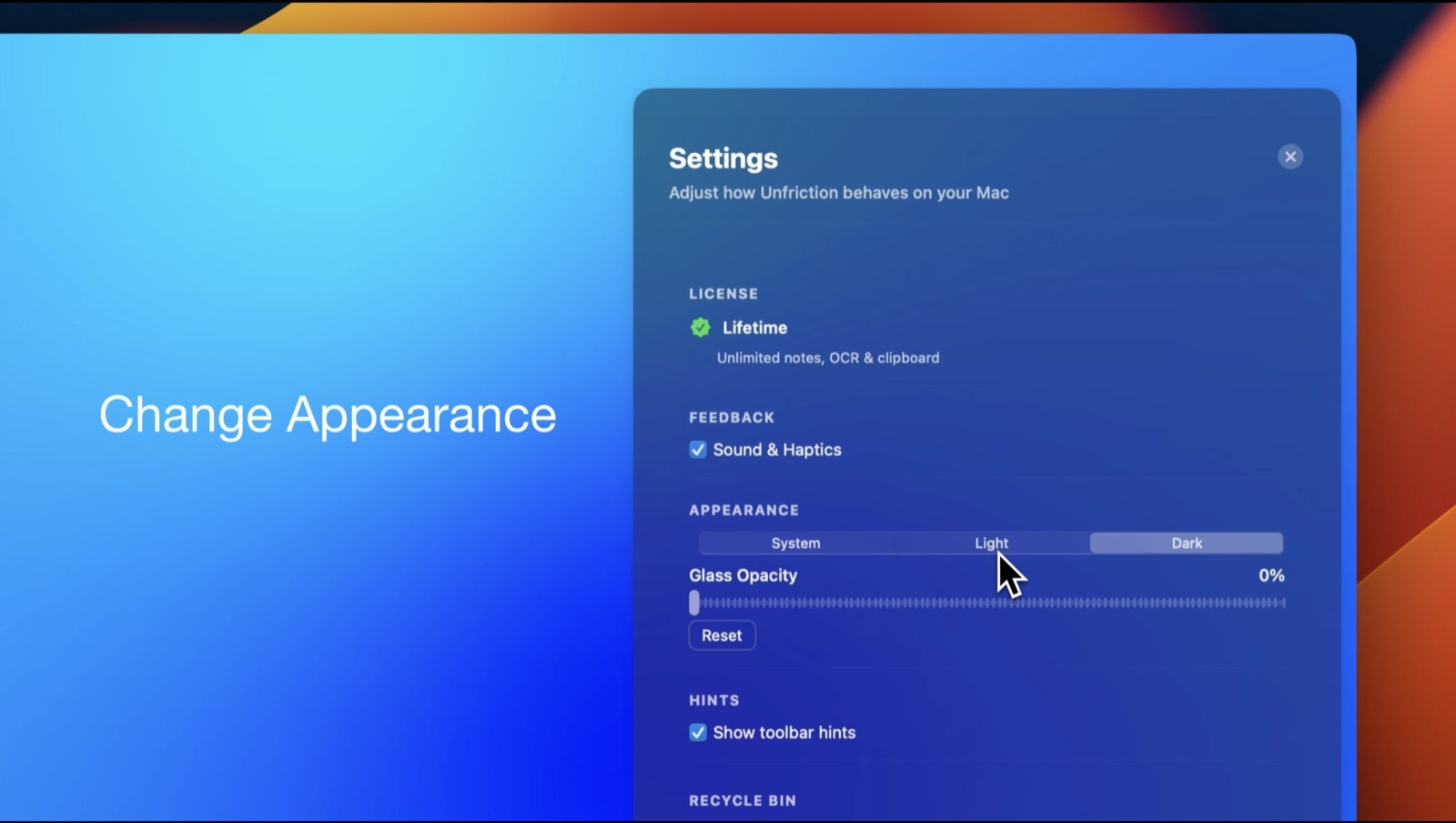1456x823 pixels.
Task: Click the HINTS section header
Action: 714,701
